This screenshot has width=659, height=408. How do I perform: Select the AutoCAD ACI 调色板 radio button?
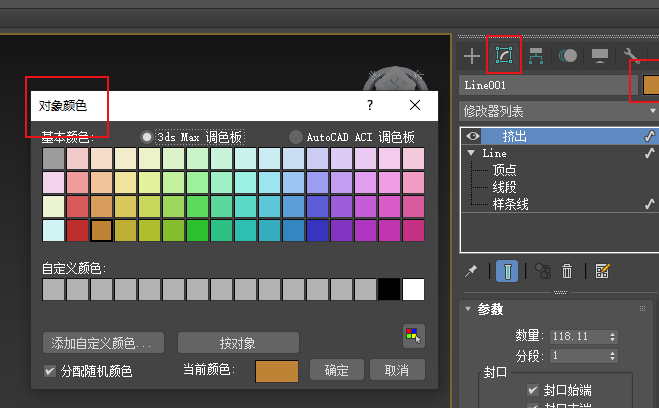(x=296, y=137)
